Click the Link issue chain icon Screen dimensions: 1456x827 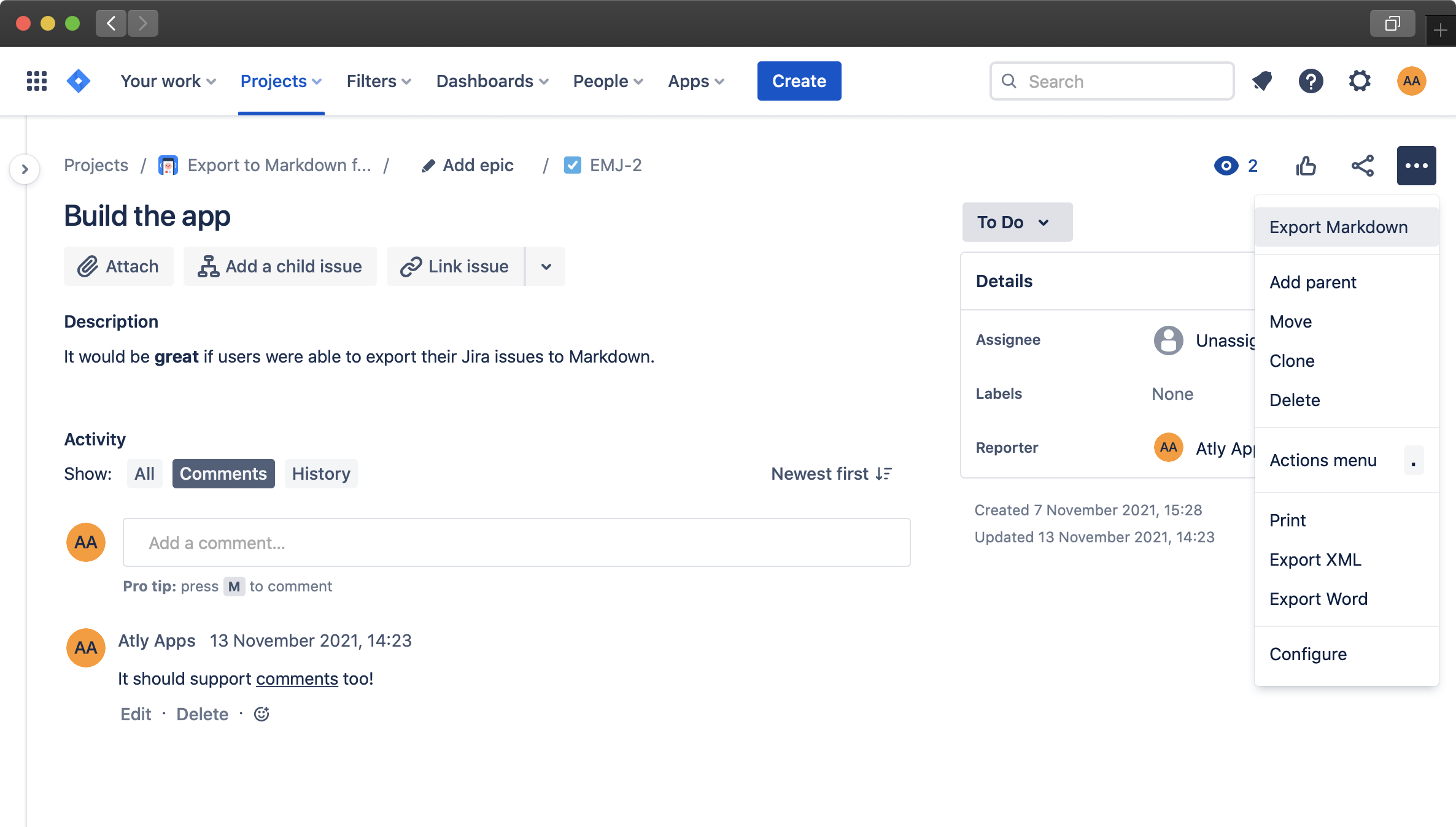coord(411,266)
